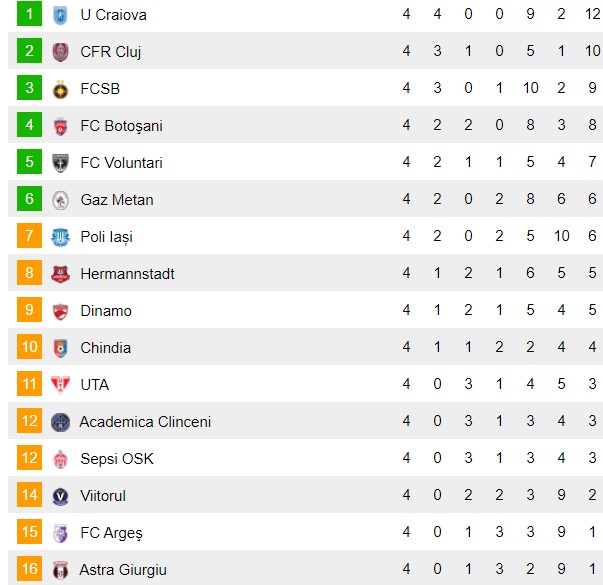Open the Academica Clinceni team name
The image size is (603, 585).
(145, 422)
